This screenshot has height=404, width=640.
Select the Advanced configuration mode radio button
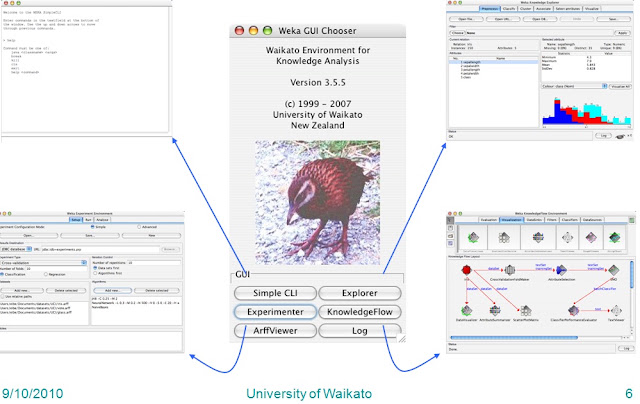139,226
